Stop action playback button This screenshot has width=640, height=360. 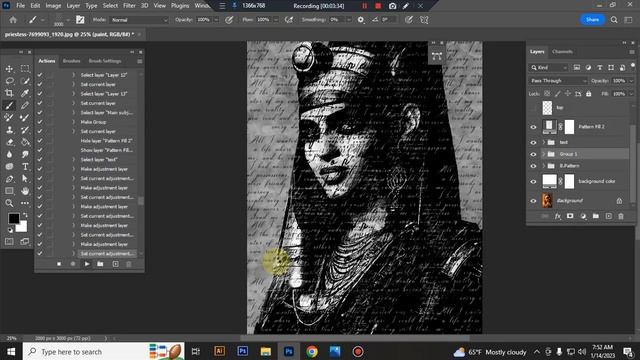(x=59, y=264)
